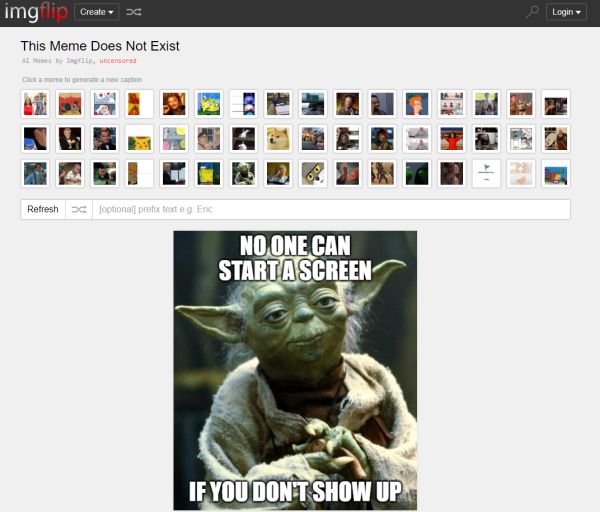Viewport: 600px width, 512px height.
Task: Focus the optional prefix text field
Action: pos(330,209)
